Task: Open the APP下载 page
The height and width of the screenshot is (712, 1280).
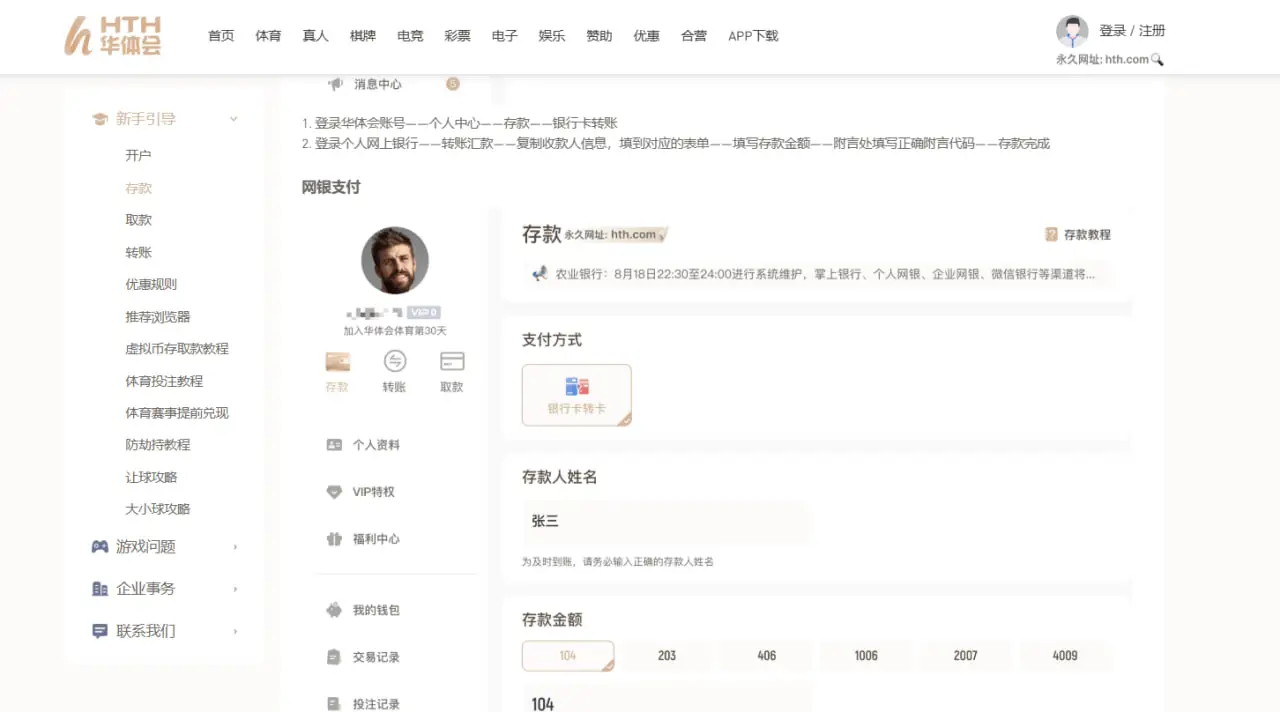Action: [753, 35]
